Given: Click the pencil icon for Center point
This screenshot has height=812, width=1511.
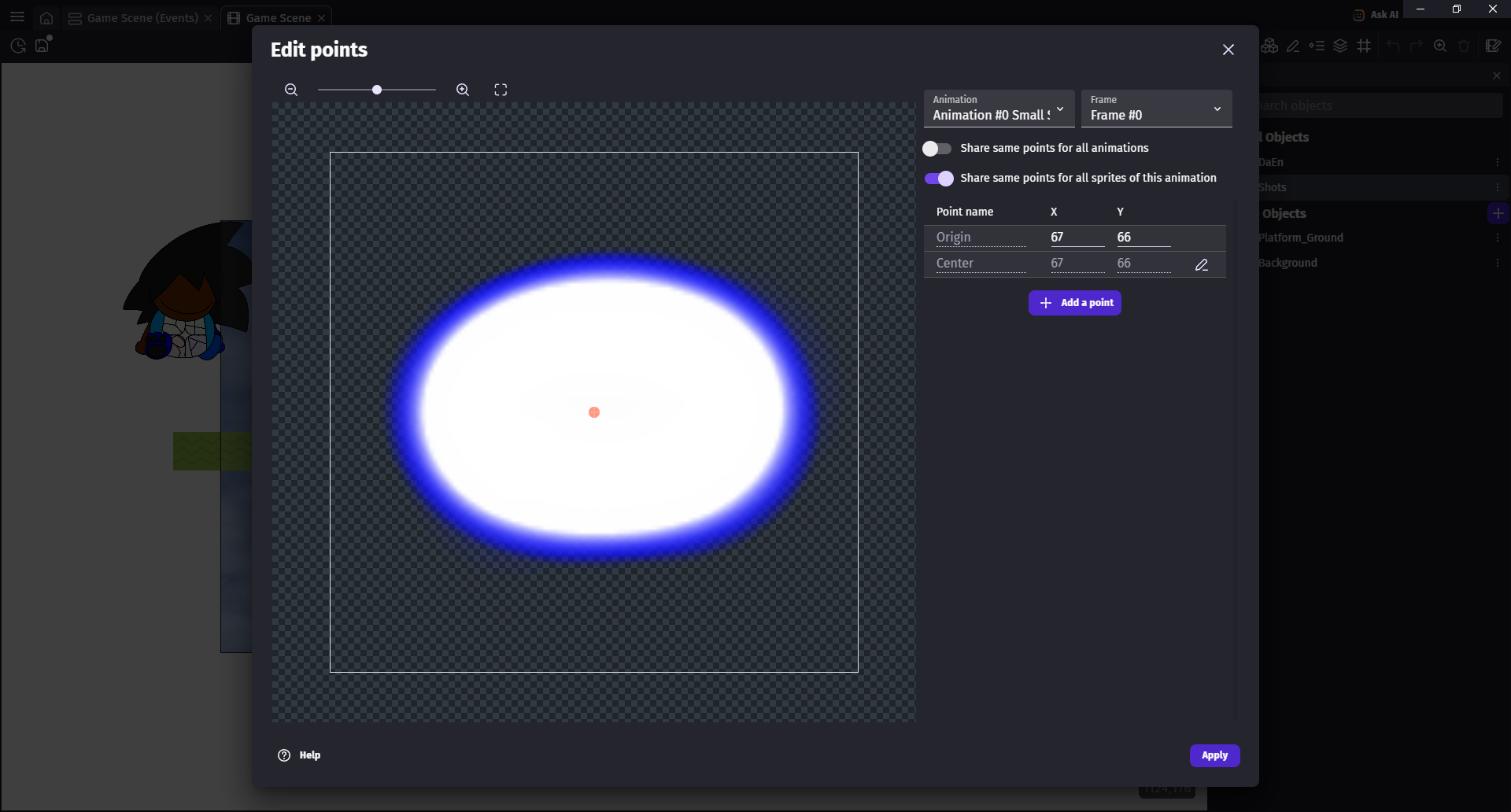Looking at the screenshot, I should [x=1202, y=265].
